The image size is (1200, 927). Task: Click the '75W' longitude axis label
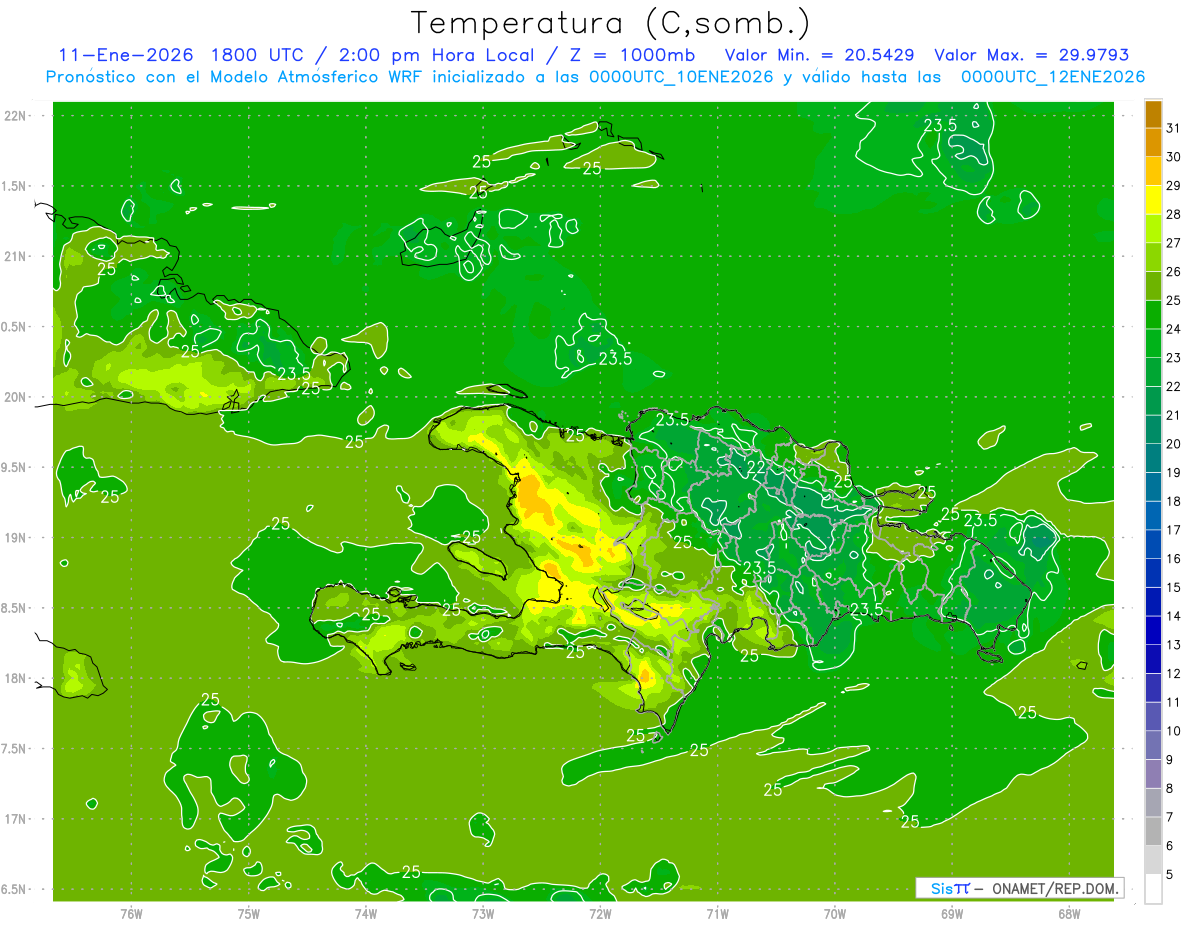pos(249,913)
